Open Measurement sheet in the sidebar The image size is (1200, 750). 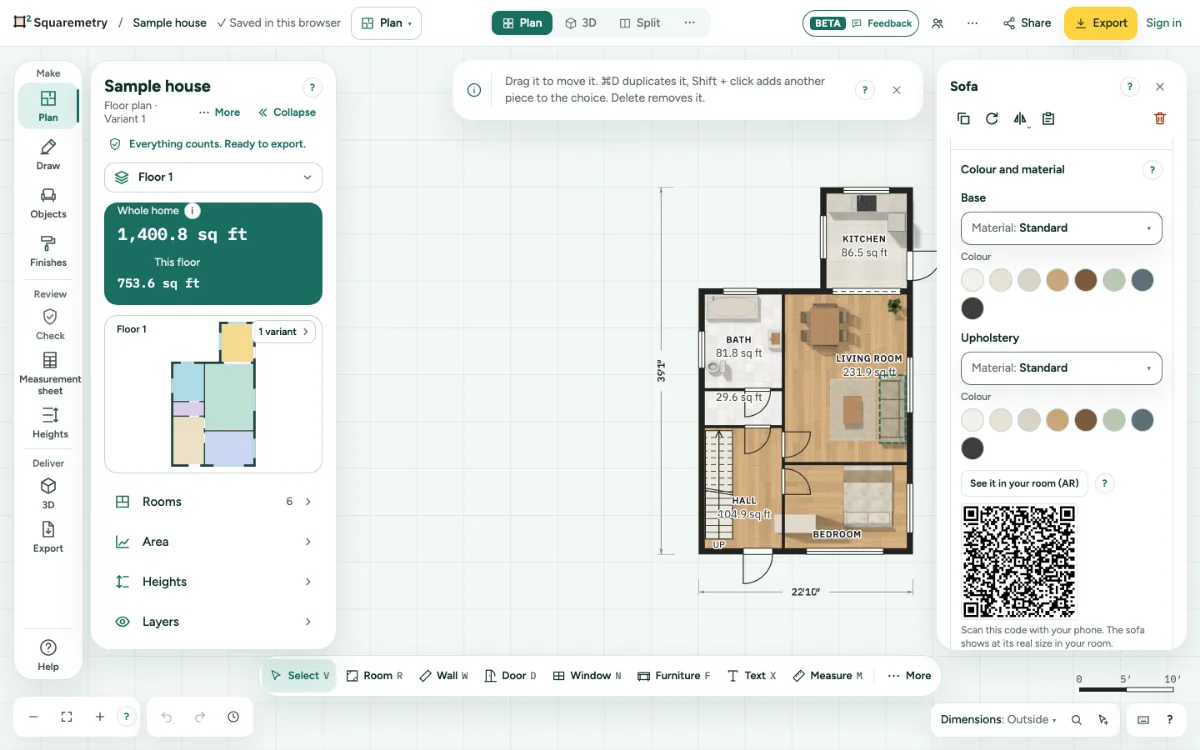click(x=50, y=372)
